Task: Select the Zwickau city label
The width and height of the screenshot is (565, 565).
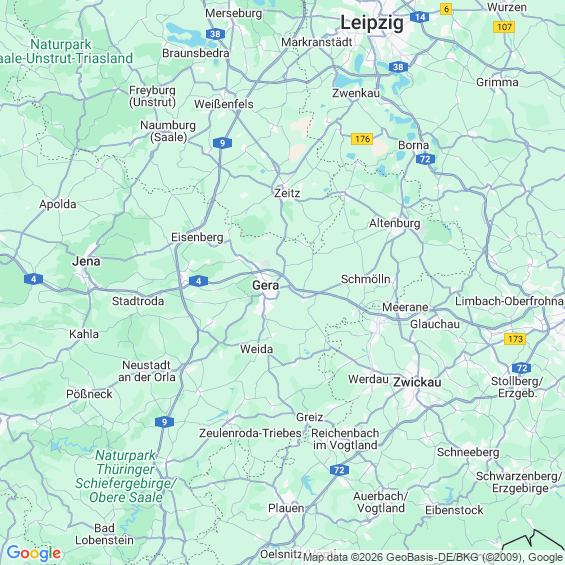Action: click(x=417, y=382)
